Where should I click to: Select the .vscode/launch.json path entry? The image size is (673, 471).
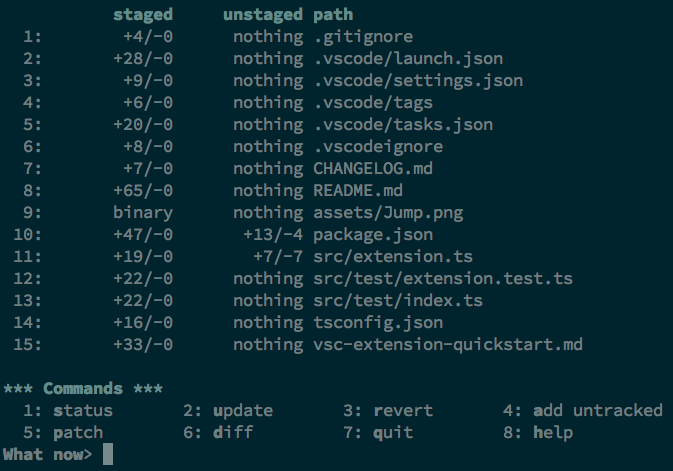[x=408, y=59]
